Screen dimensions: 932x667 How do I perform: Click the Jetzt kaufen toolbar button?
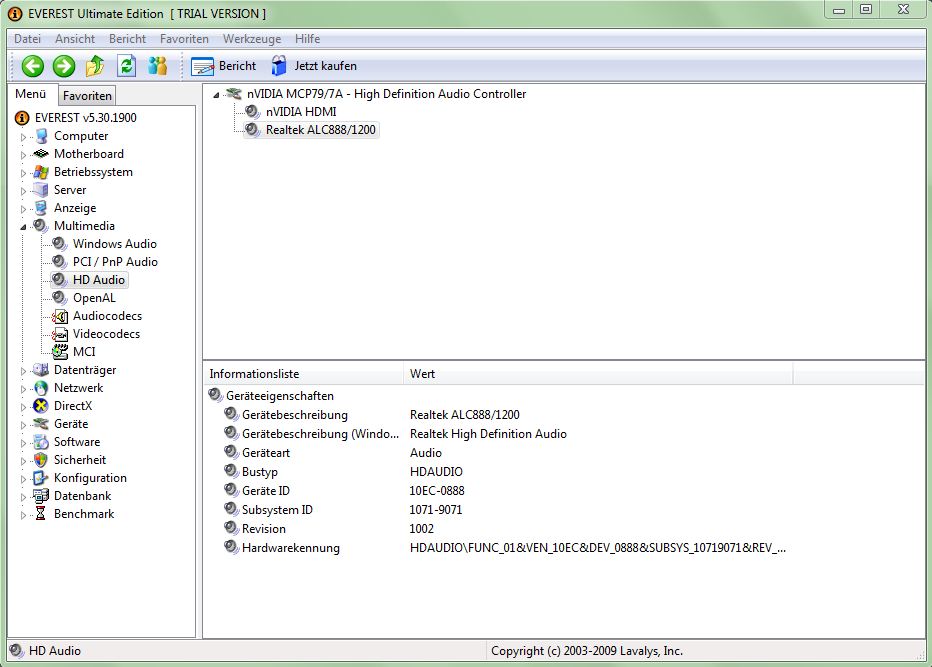click(x=314, y=66)
